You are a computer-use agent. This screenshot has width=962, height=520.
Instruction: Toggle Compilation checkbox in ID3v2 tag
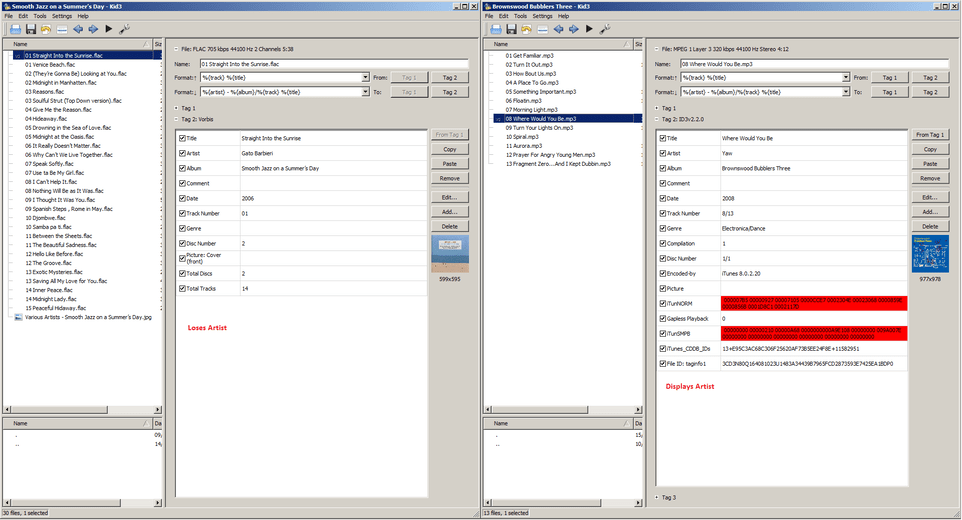point(663,243)
